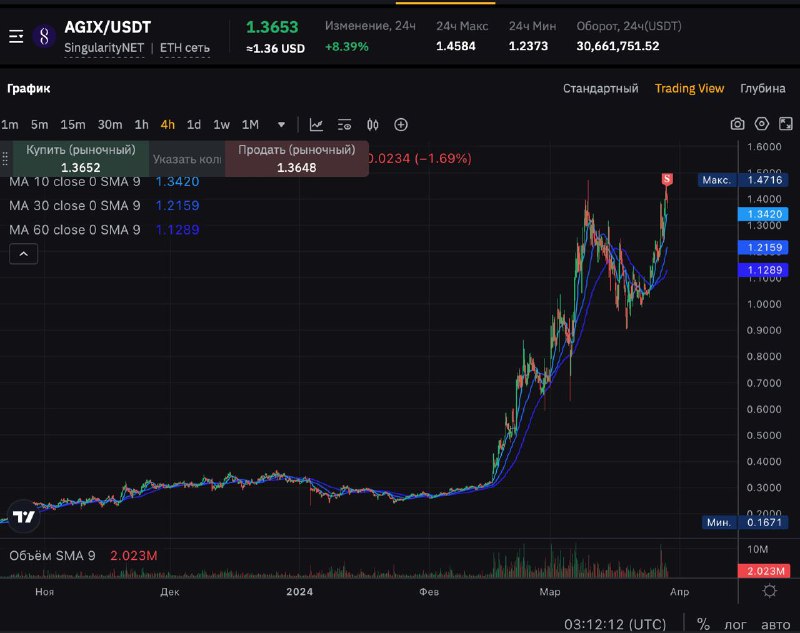This screenshot has width=800, height=633.
Task: Click the 2024 label on time axis
Action: tap(299, 592)
